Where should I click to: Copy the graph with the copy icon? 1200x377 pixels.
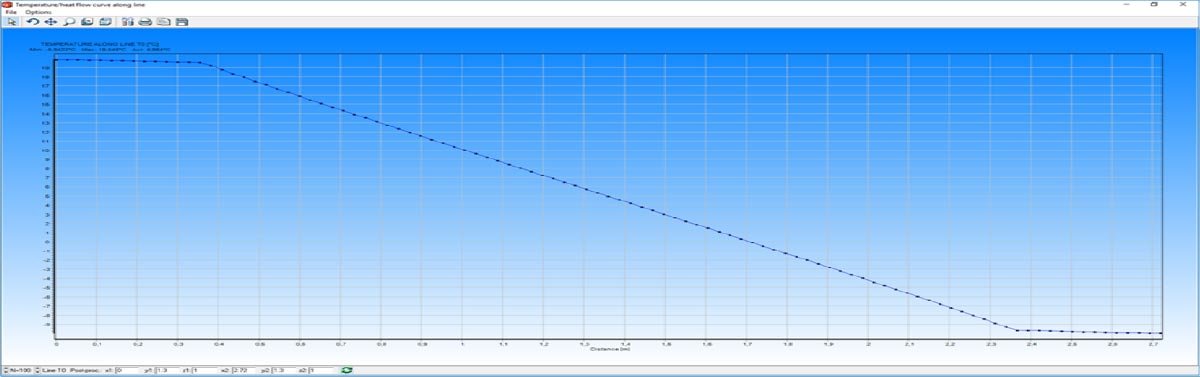[x=163, y=21]
